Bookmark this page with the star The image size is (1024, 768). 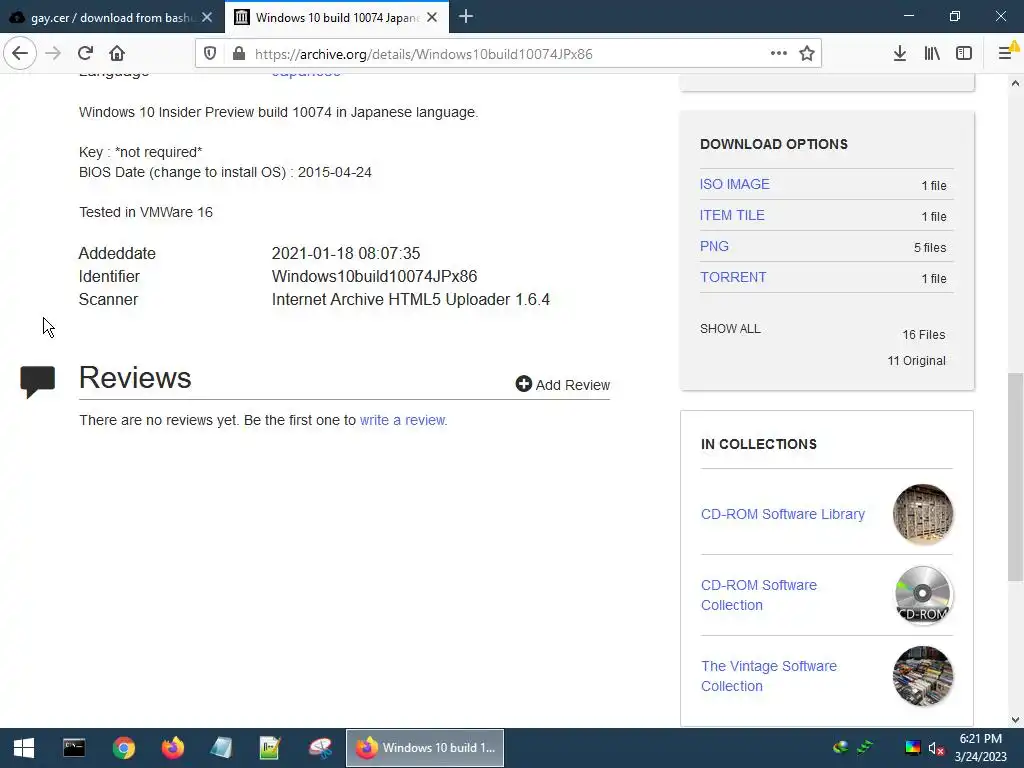[807, 54]
